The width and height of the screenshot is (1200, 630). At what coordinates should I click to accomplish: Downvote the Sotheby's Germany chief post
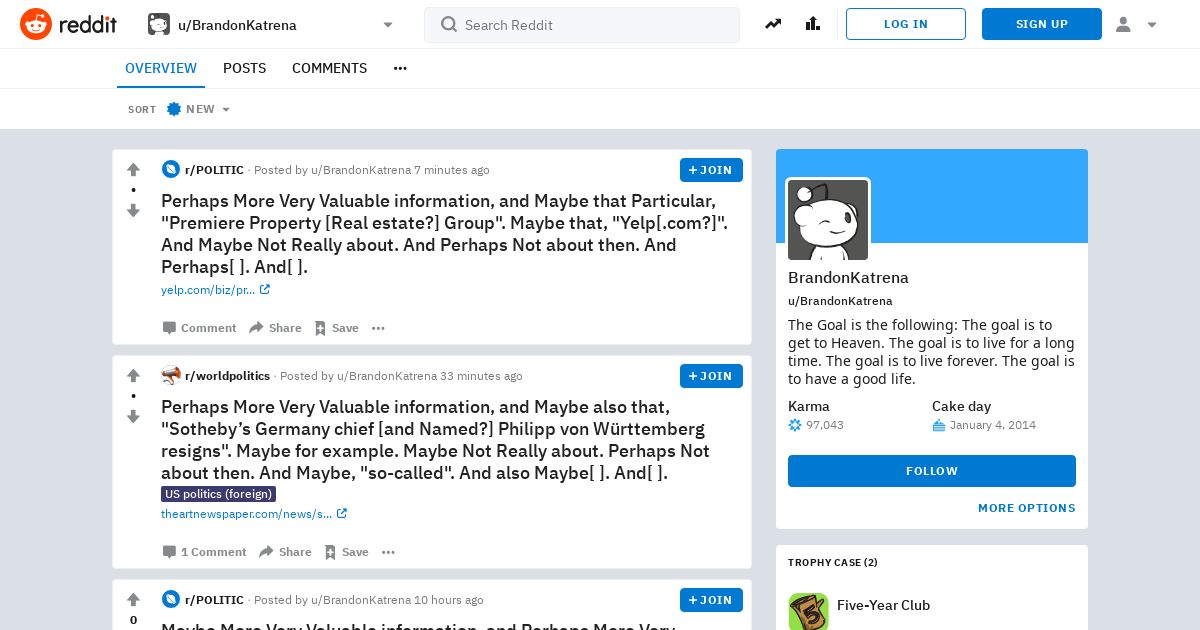pyautogui.click(x=133, y=417)
